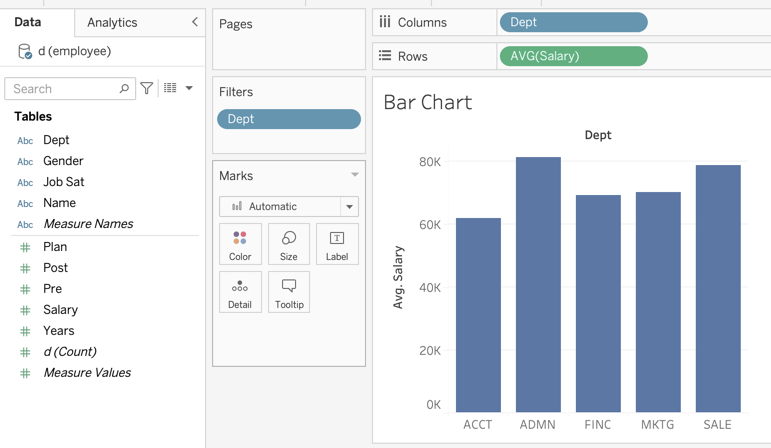Click the search magnifier icon

click(x=124, y=89)
